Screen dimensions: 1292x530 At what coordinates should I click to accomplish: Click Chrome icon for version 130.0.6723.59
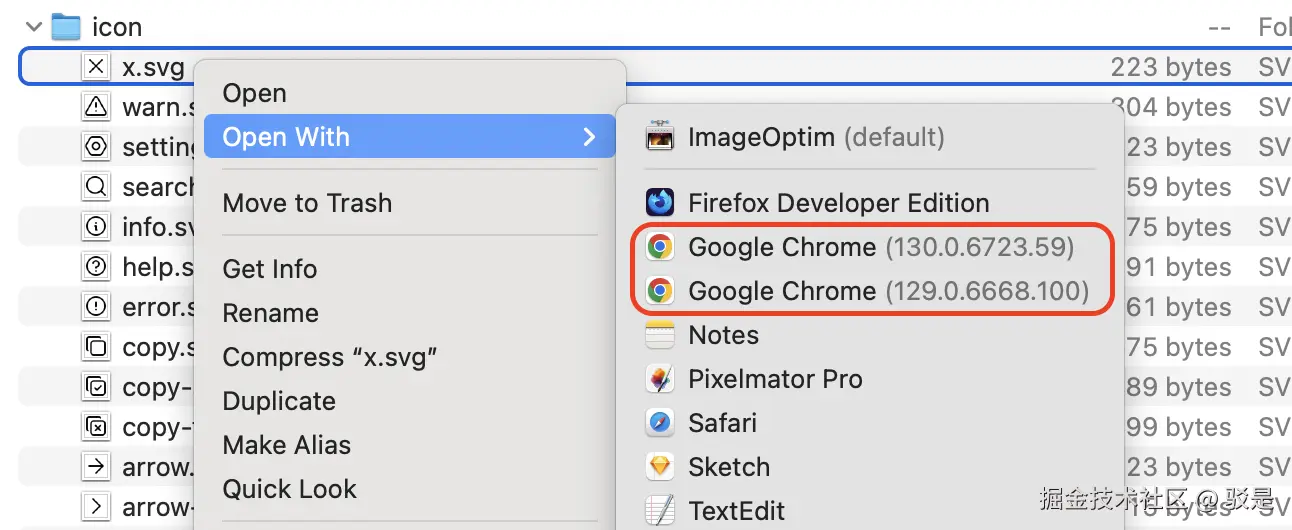click(x=659, y=247)
